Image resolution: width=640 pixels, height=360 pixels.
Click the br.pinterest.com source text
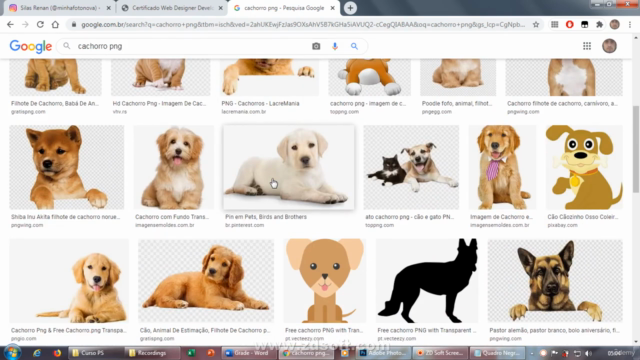(x=244, y=225)
